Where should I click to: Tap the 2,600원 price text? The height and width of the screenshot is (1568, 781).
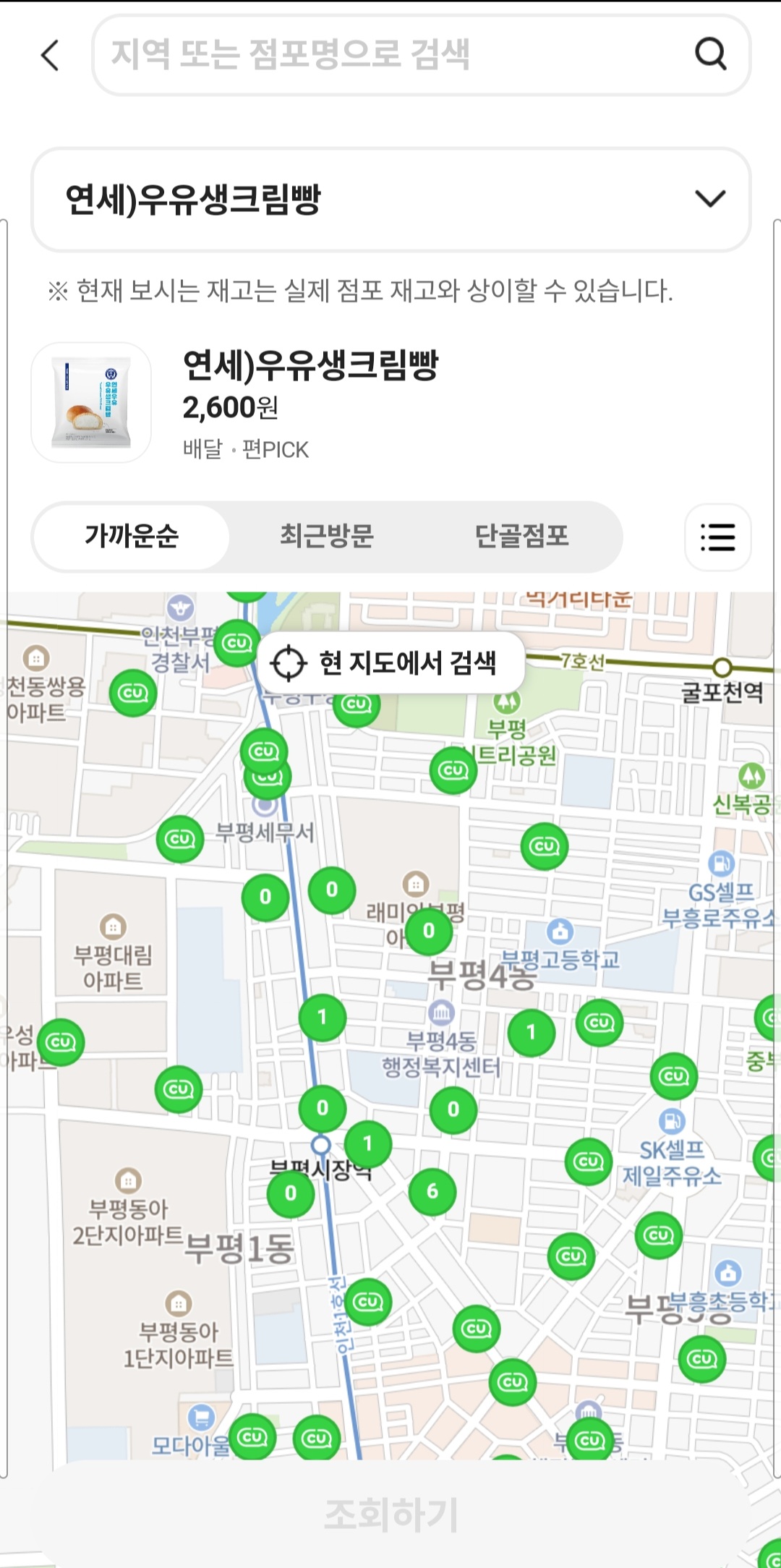point(231,408)
